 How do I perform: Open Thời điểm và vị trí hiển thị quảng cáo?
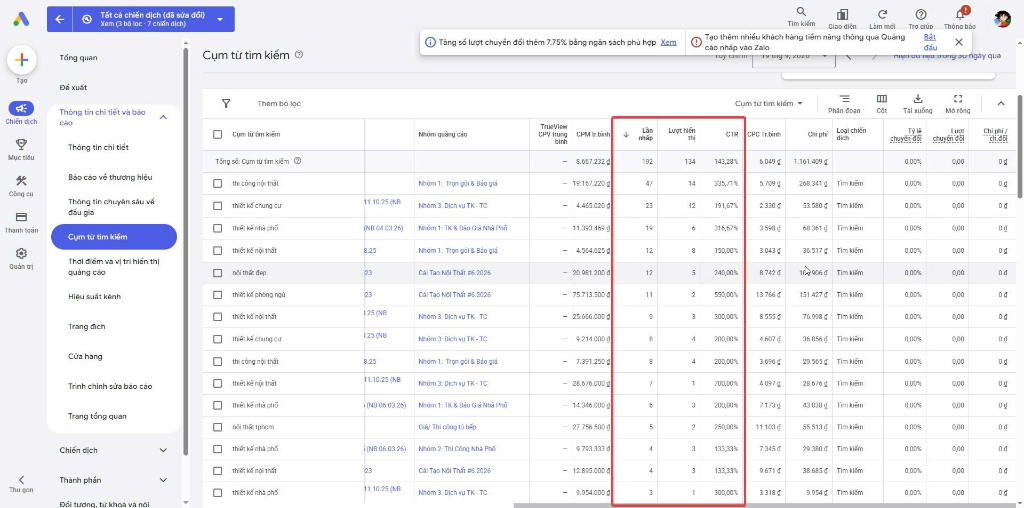115,267
